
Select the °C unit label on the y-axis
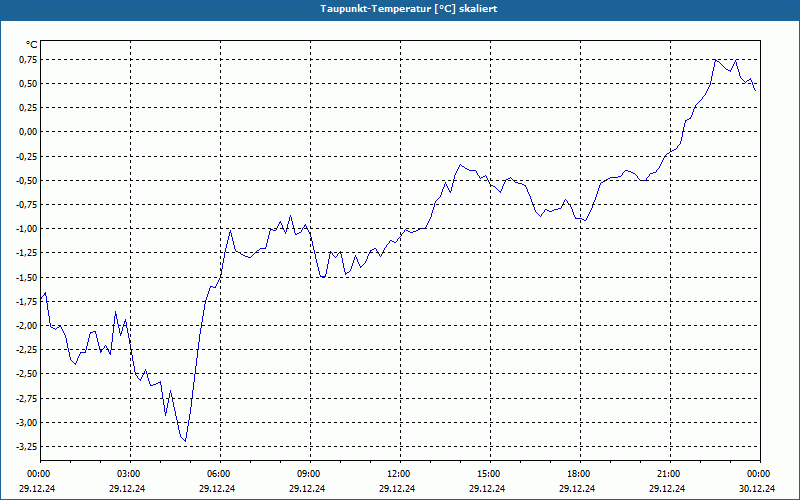[32, 45]
